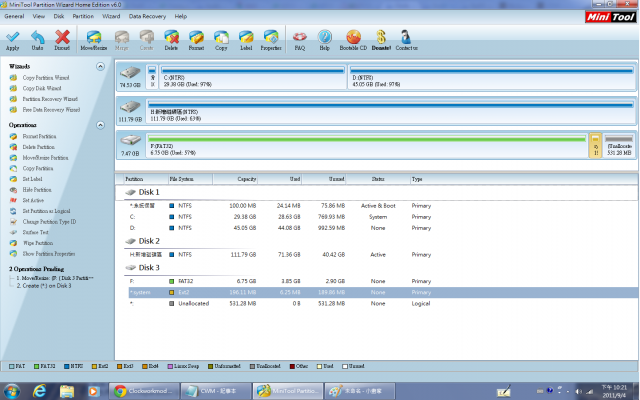Click Wipe Partition in Operations

click(x=38, y=243)
